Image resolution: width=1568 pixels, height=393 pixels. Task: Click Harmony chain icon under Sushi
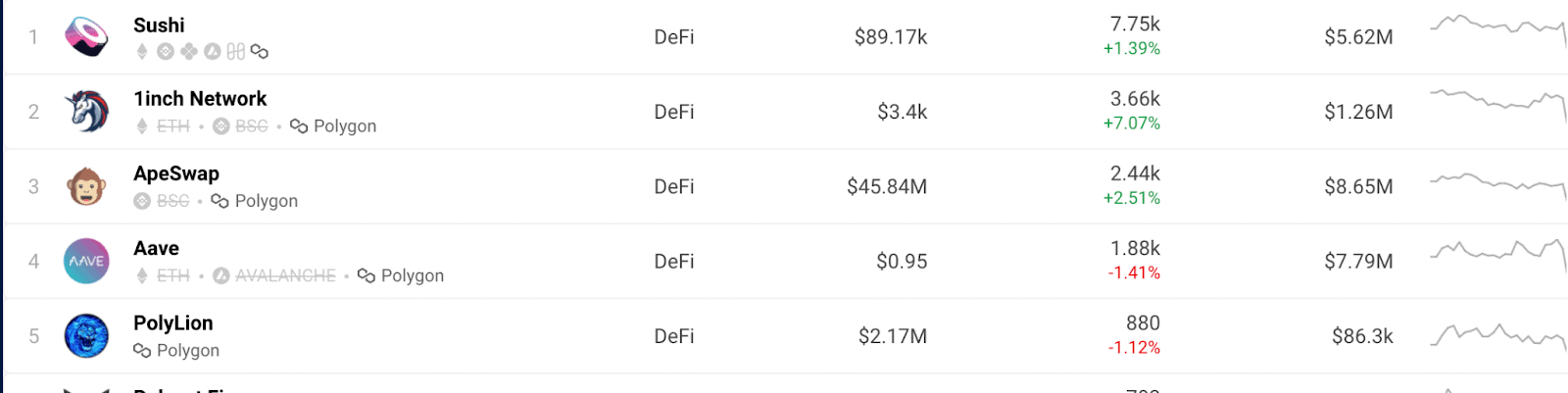click(236, 51)
